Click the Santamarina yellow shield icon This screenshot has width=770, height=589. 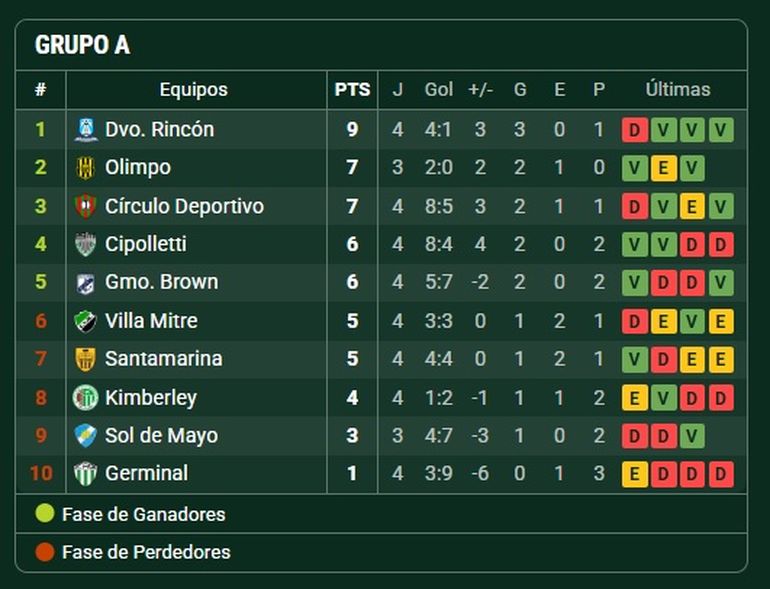[x=86, y=359]
